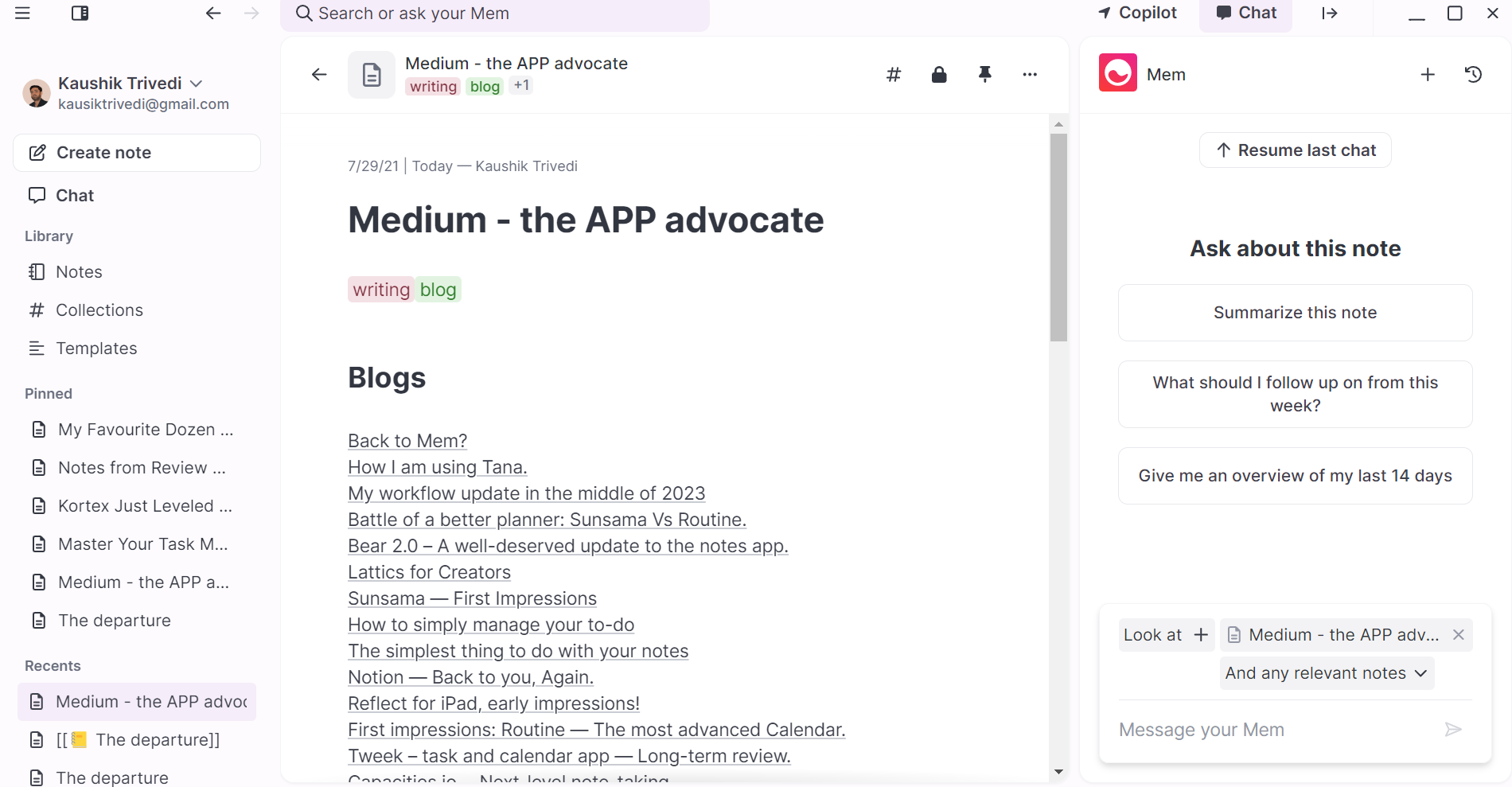The height and width of the screenshot is (787, 1512).
Task: Click Create note button
Action: (137, 153)
